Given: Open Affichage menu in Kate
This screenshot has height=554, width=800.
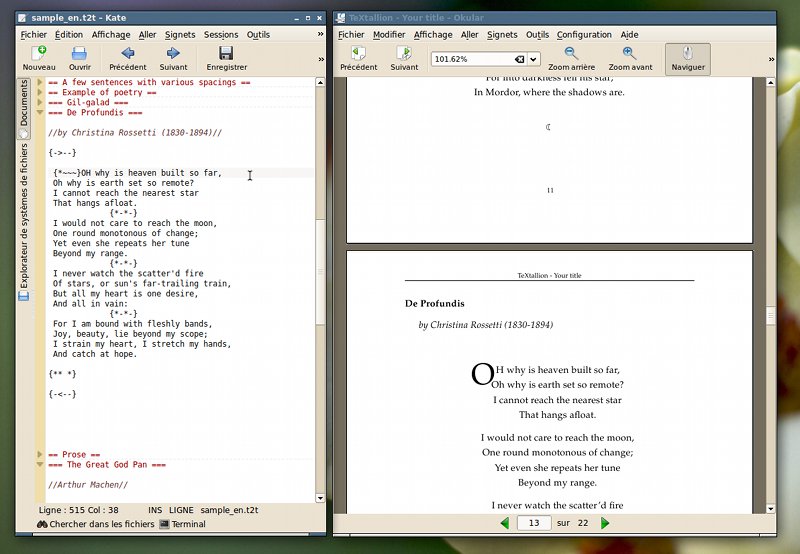Looking at the screenshot, I should 111,35.
